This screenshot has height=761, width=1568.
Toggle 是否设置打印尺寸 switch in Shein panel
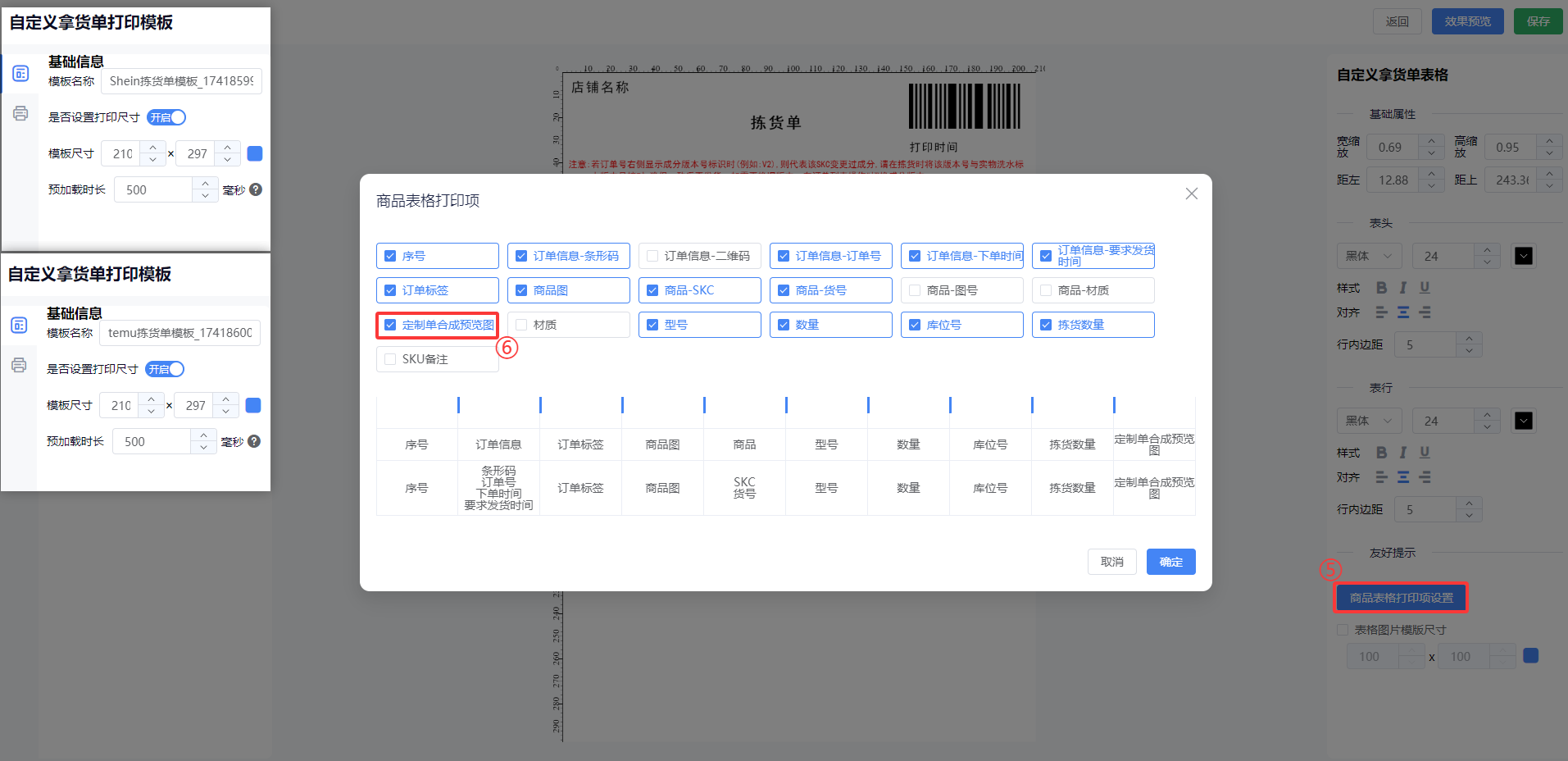[166, 117]
